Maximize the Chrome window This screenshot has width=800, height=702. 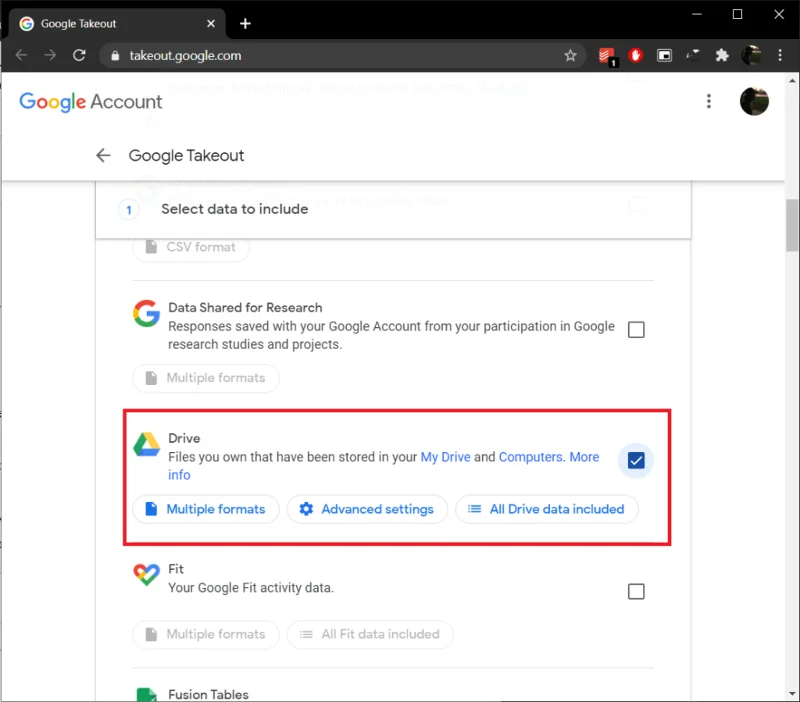click(x=737, y=14)
